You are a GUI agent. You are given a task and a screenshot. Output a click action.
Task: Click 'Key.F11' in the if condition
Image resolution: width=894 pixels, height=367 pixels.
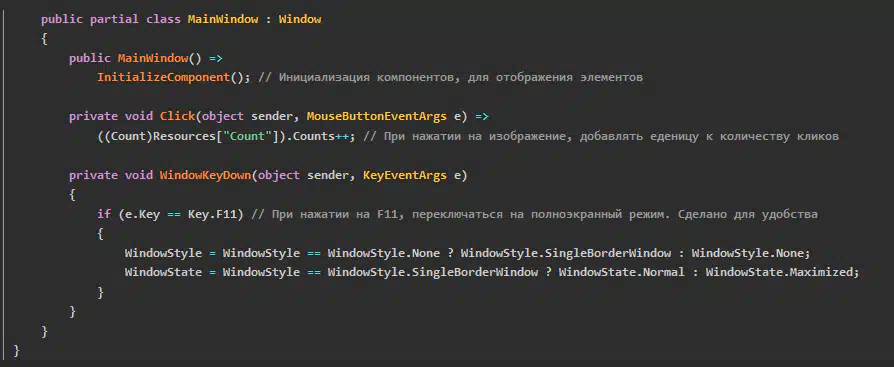pyautogui.click(x=213, y=214)
